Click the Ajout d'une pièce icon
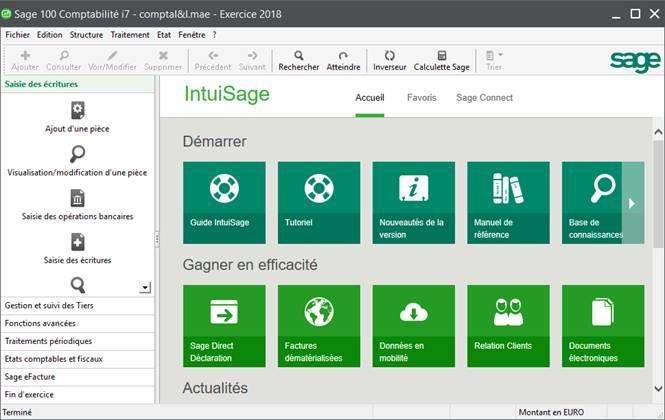 pos(78,110)
